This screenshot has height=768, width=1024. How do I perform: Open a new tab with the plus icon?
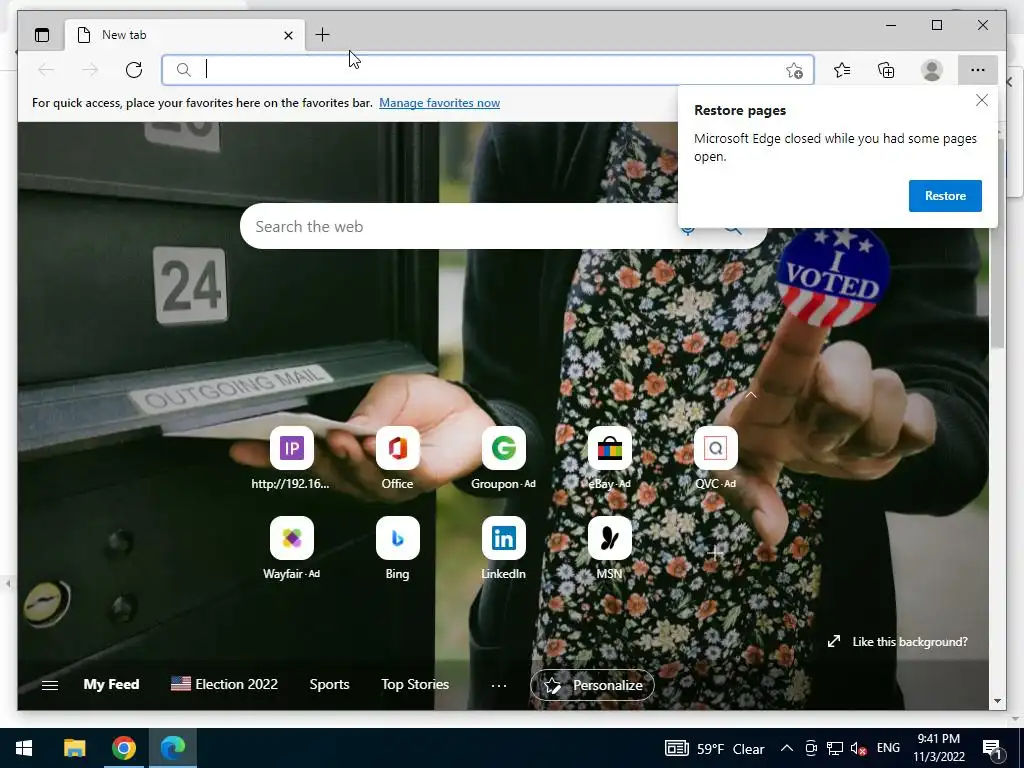tap(322, 35)
